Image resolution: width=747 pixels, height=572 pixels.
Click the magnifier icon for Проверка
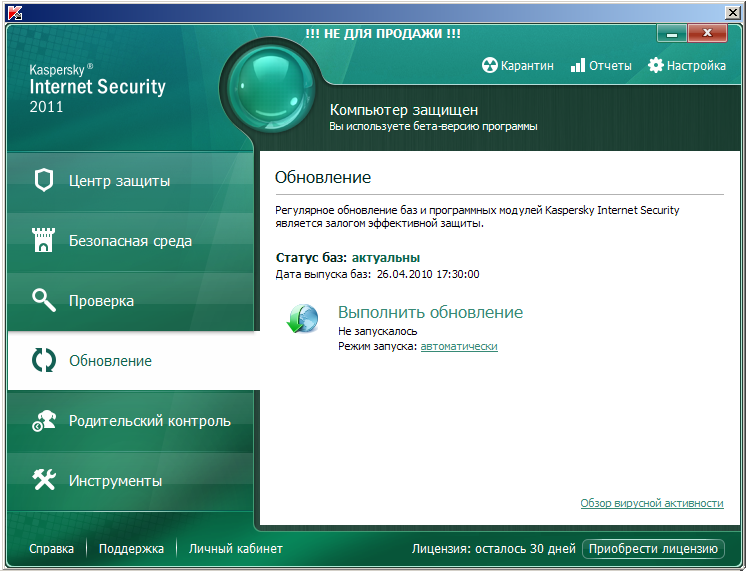click(x=44, y=300)
